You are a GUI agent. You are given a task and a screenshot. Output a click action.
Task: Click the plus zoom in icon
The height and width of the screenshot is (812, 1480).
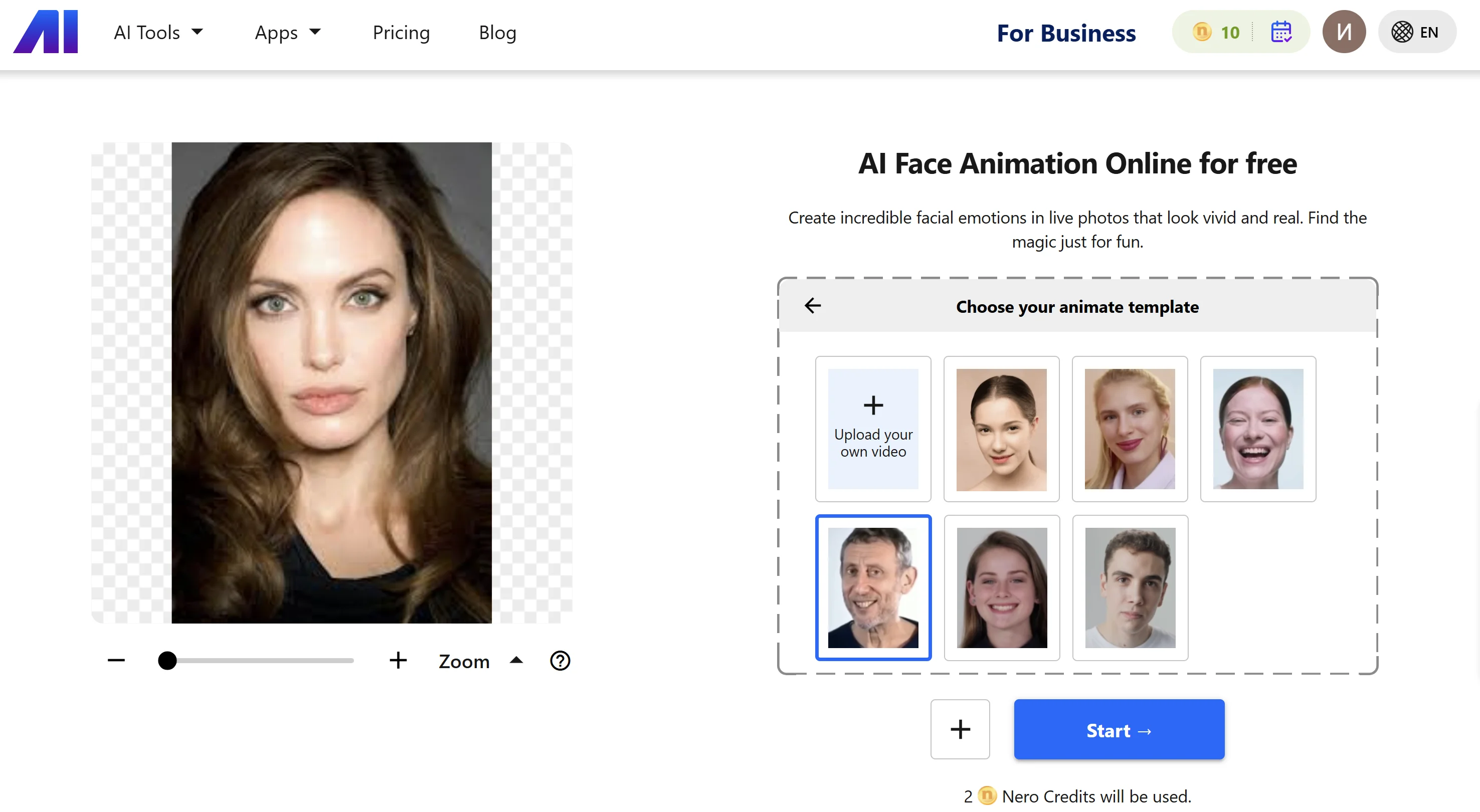(398, 661)
